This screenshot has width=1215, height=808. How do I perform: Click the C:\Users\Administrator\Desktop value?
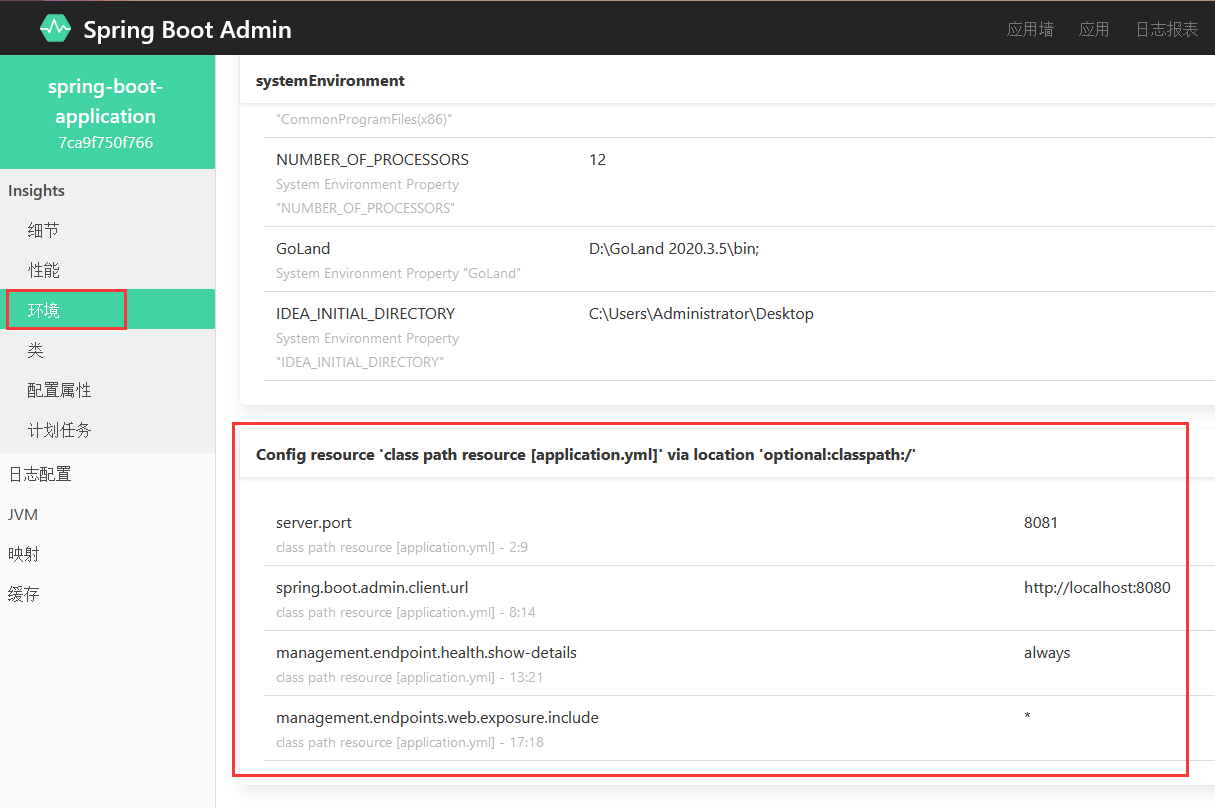click(x=701, y=314)
